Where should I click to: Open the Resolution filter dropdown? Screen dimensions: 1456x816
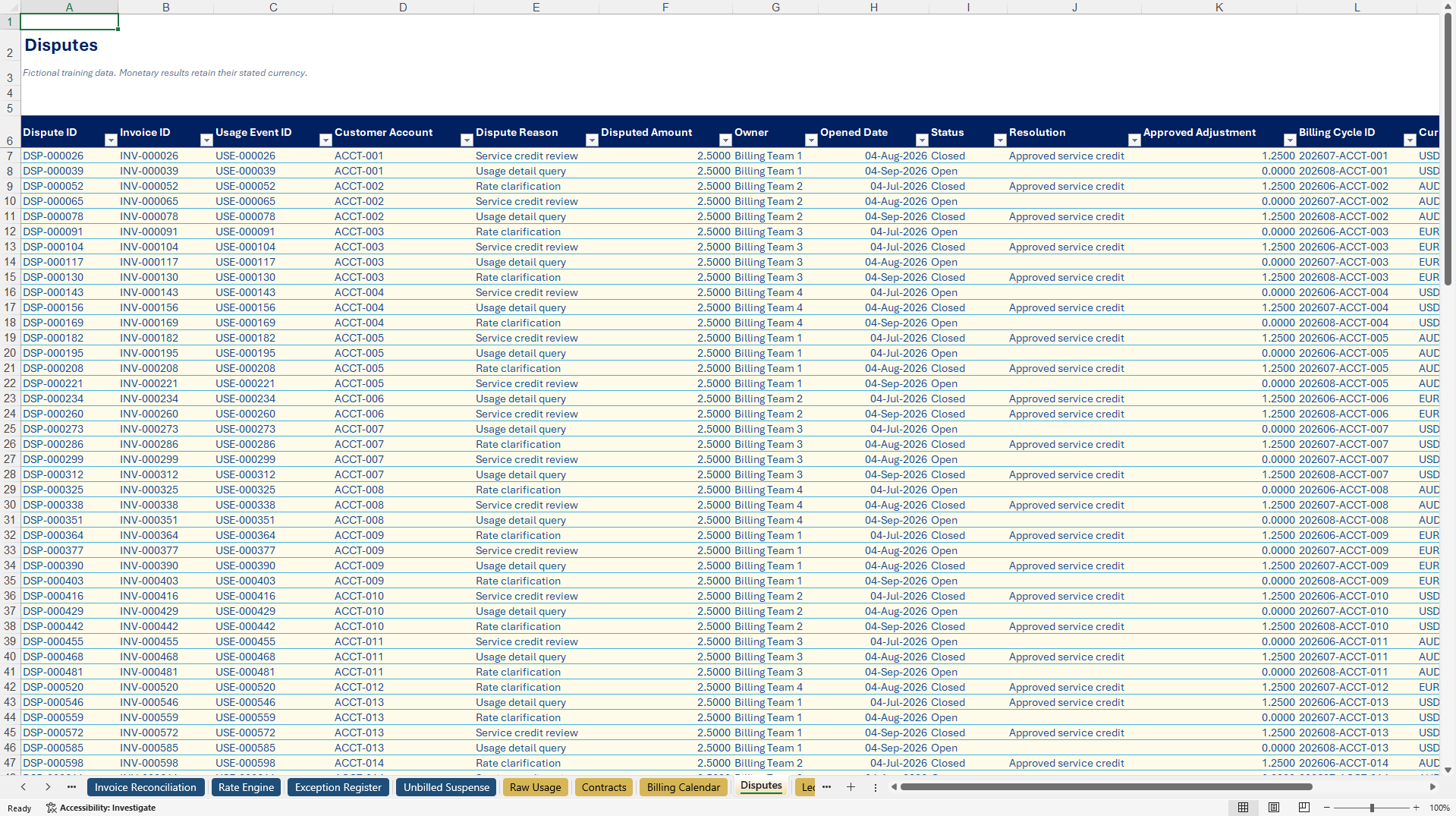pyautogui.click(x=1134, y=140)
